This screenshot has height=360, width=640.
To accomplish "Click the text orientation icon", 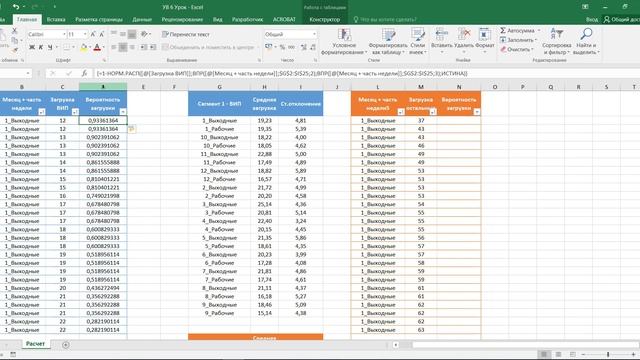I will [x=144, y=34].
